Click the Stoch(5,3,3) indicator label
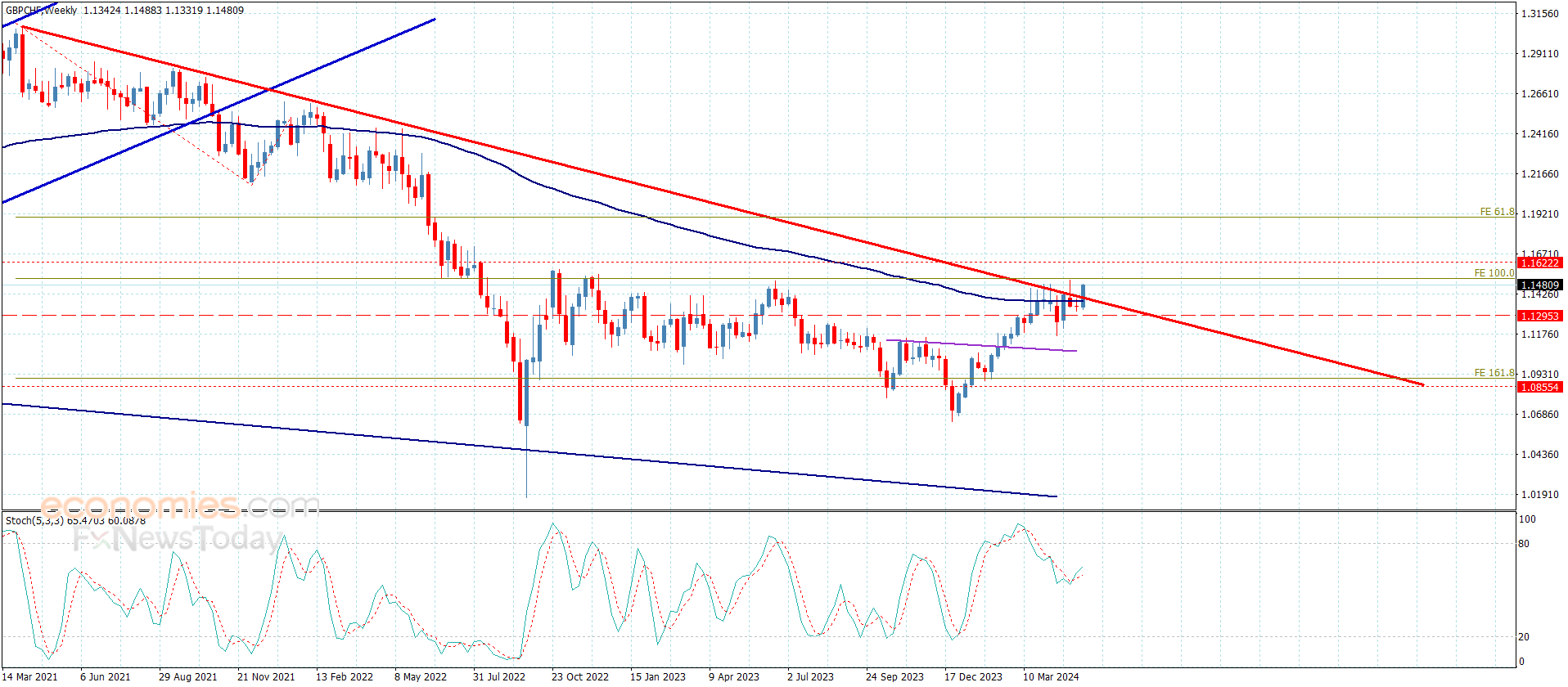 coord(34,521)
